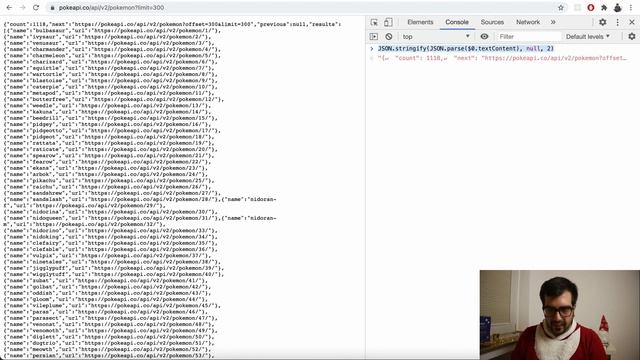The height and width of the screenshot is (360, 640).
Task: Open the Network tab
Action: [x=528, y=22]
